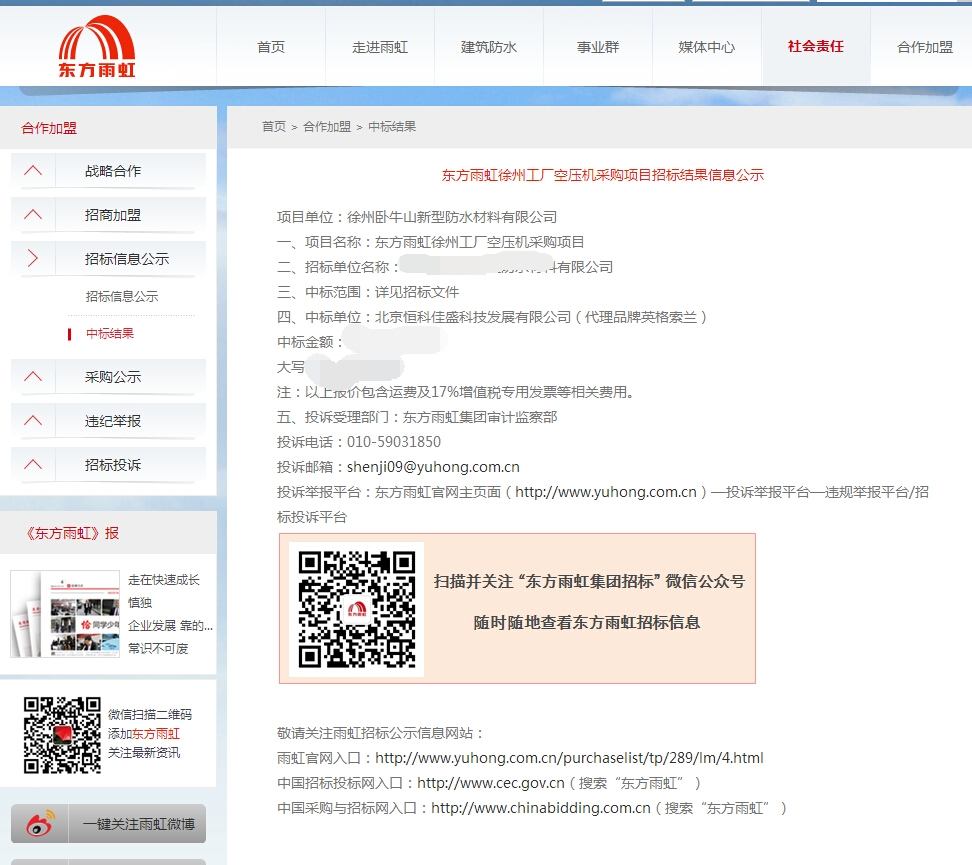
Task: Open the 建筑防水 nav item
Action: pos(488,47)
